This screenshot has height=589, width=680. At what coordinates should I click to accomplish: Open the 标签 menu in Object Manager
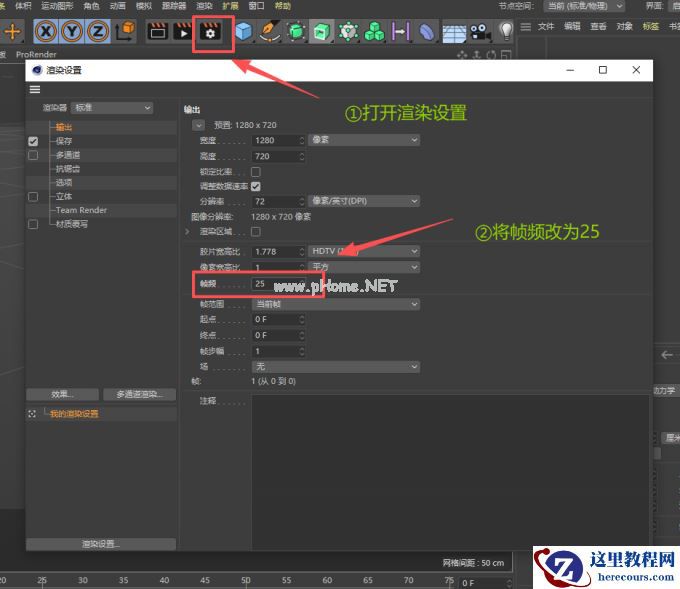coord(651,26)
